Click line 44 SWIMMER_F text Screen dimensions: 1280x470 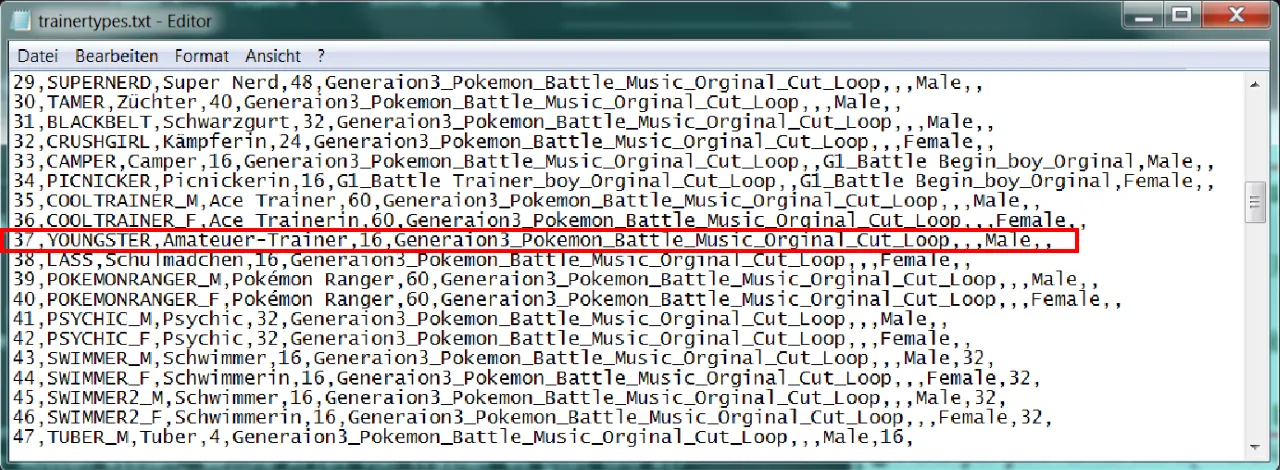point(529,378)
